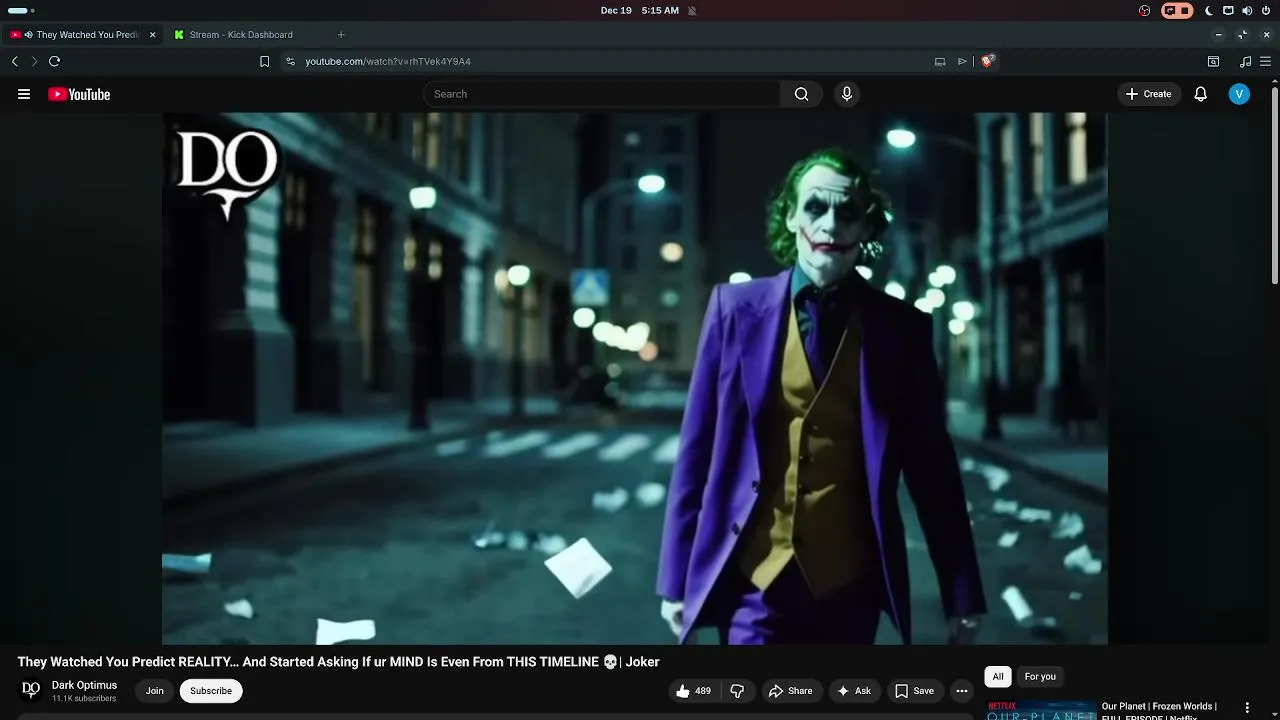Click the video title text
The height and width of the screenshot is (720, 1280).
(x=338, y=662)
